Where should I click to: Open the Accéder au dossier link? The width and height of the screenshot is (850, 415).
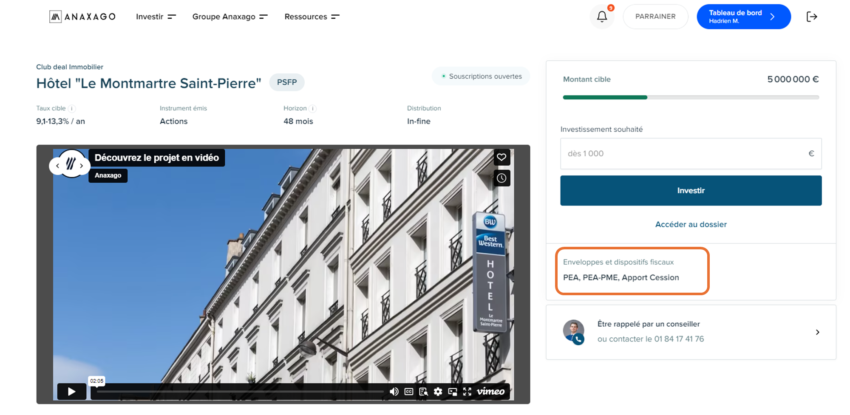(691, 224)
